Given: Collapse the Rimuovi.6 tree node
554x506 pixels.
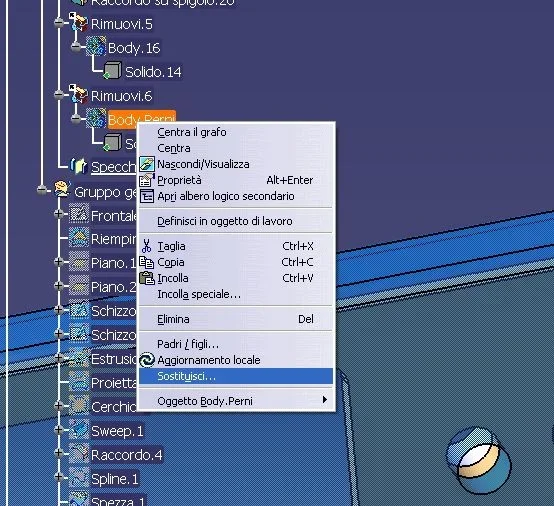Looking at the screenshot, I should tap(59, 95).
